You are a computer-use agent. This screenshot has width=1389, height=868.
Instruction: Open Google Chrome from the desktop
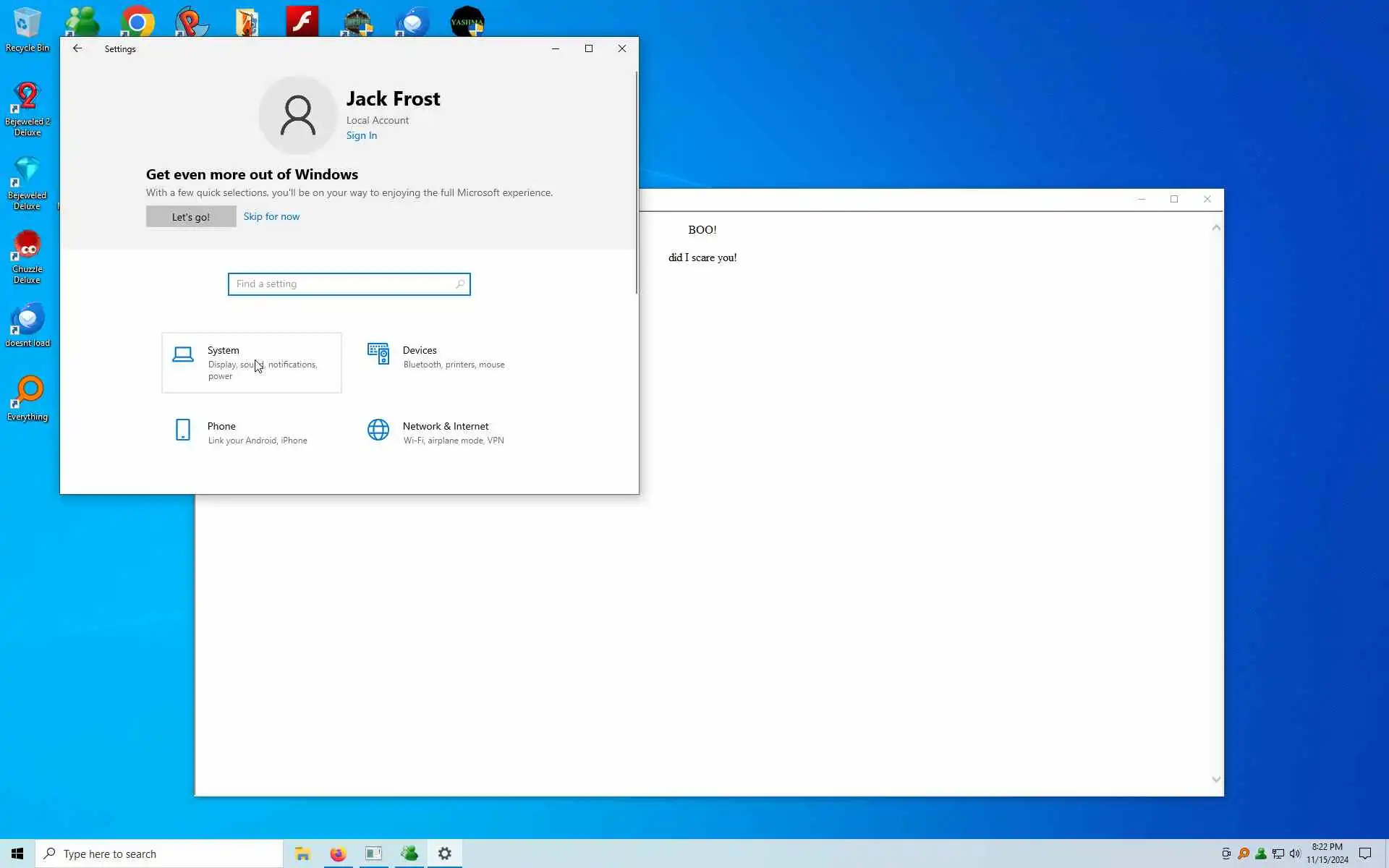137,22
